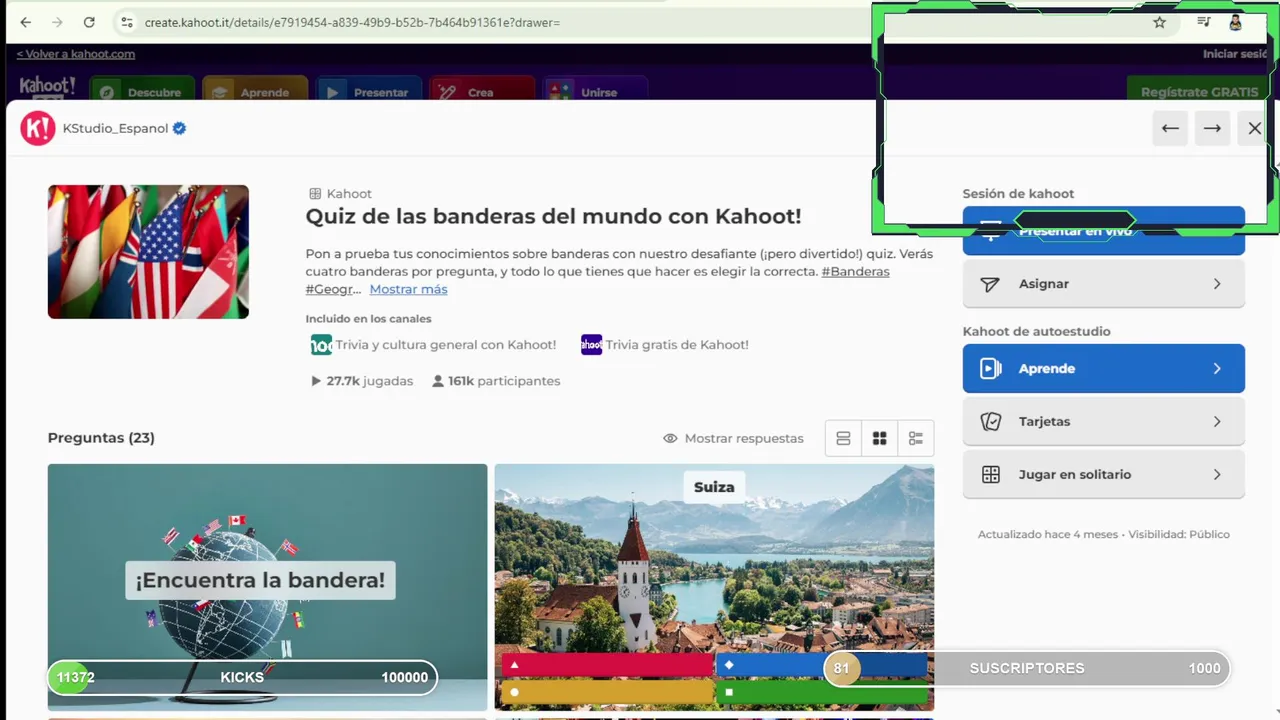Expand Asignar with its chevron
The width and height of the screenshot is (1280, 720).
pyautogui.click(x=1217, y=284)
